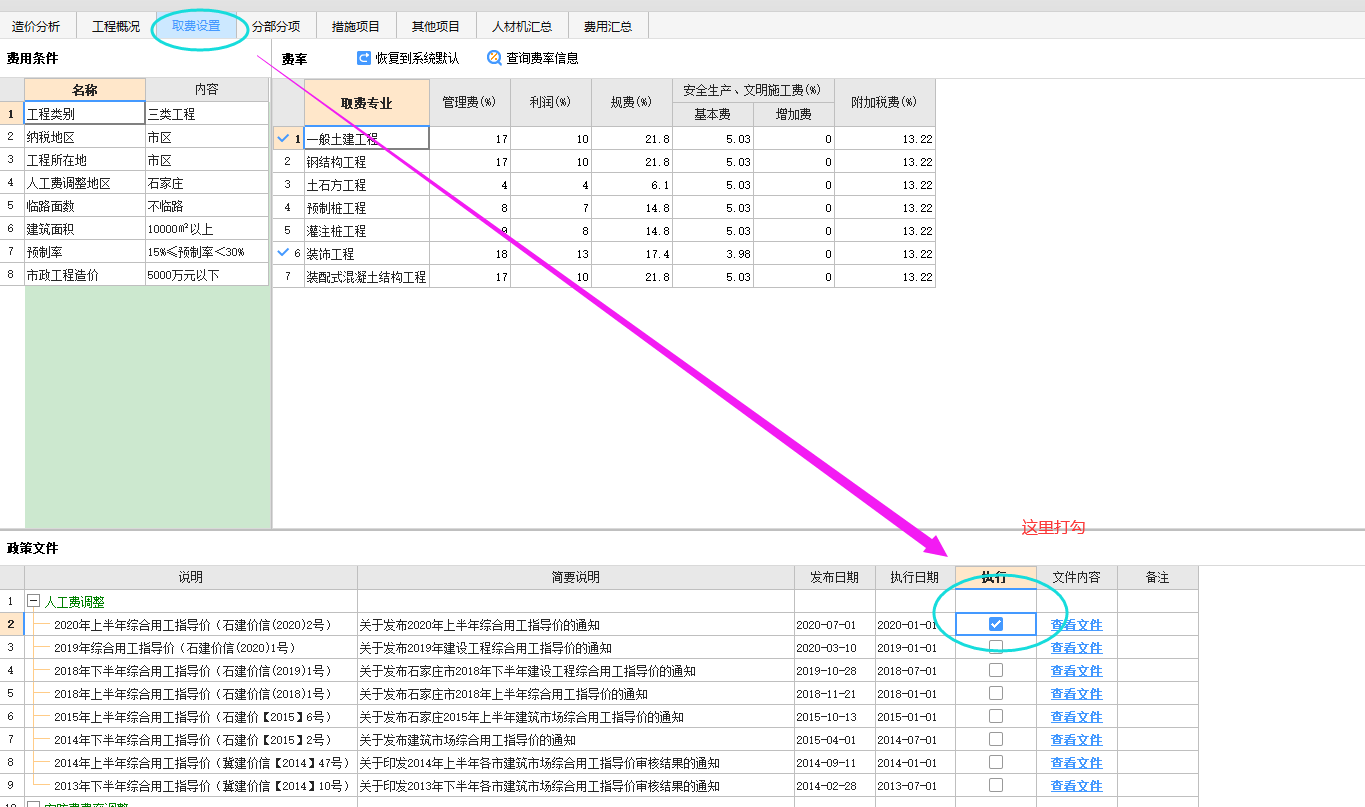Select the 石家庄 labor adjustment region cell
Viewport: 1365px width, 807px height.
pyautogui.click(x=207, y=183)
